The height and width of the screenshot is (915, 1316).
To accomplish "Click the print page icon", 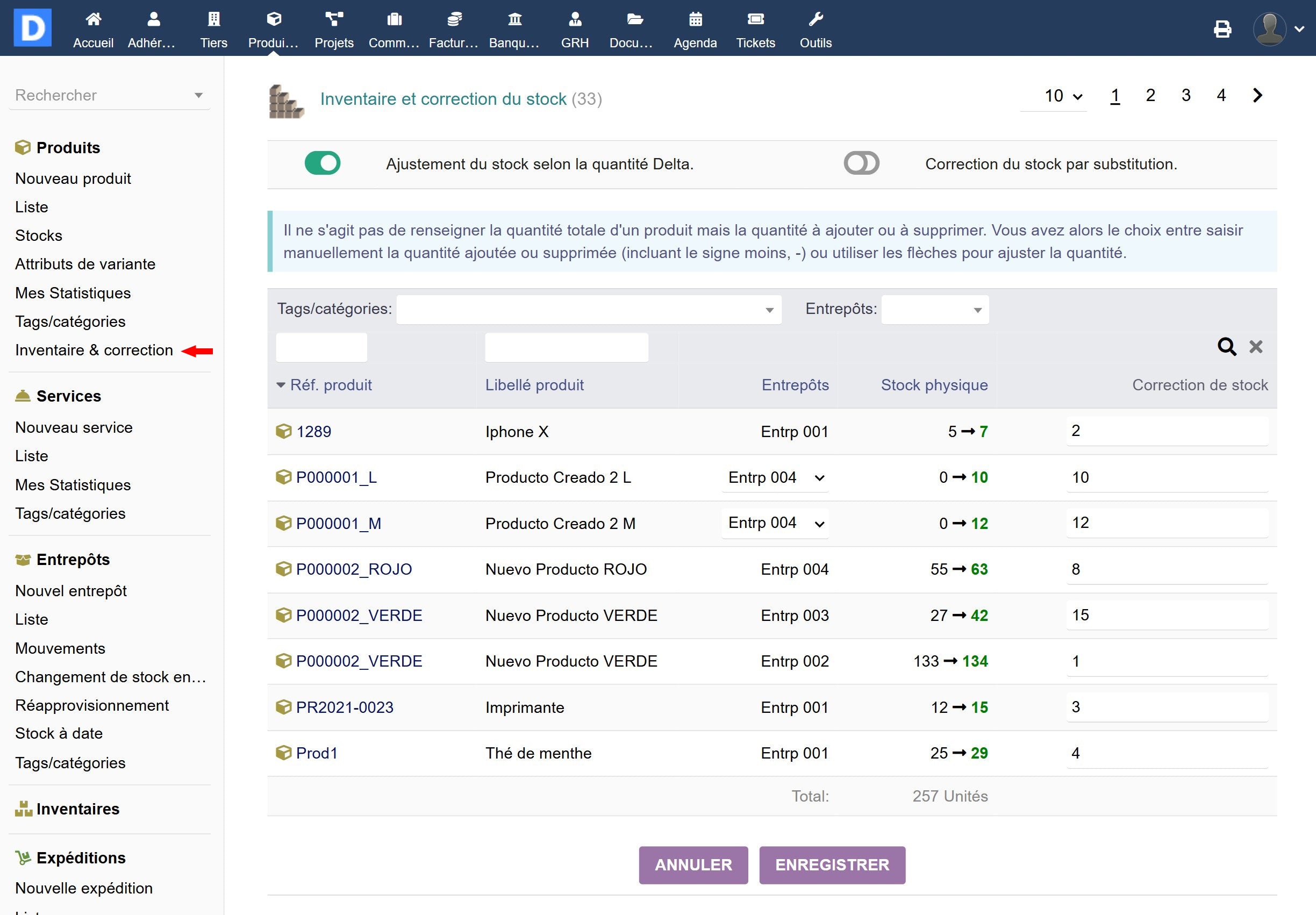I will pyautogui.click(x=1222, y=29).
